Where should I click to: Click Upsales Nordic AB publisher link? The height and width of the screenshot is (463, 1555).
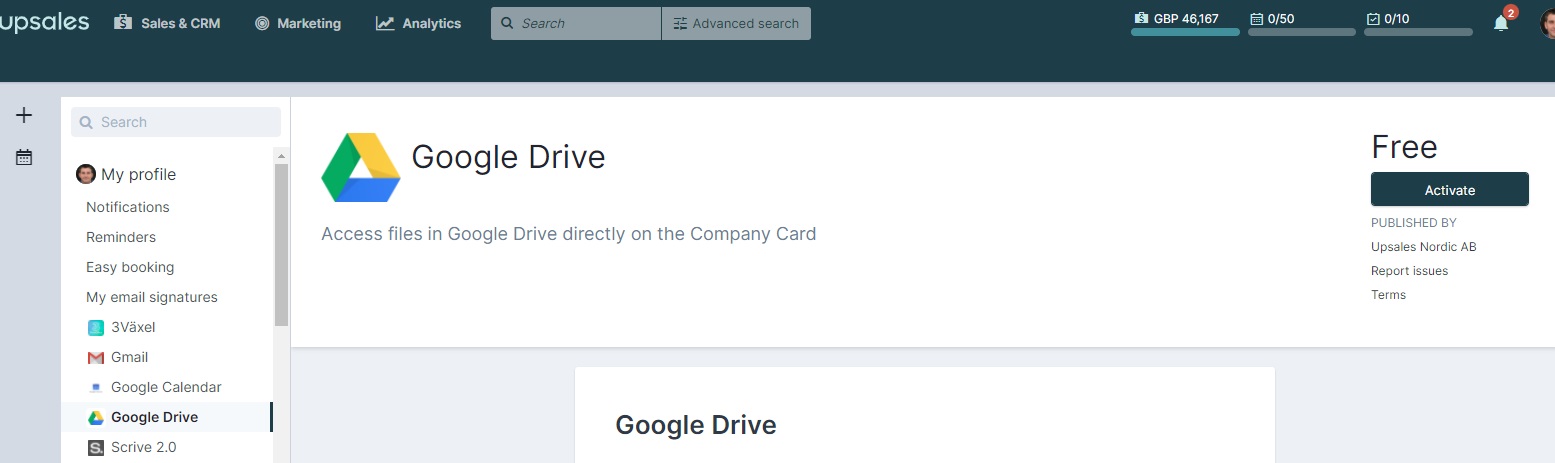[x=1423, y=246]
